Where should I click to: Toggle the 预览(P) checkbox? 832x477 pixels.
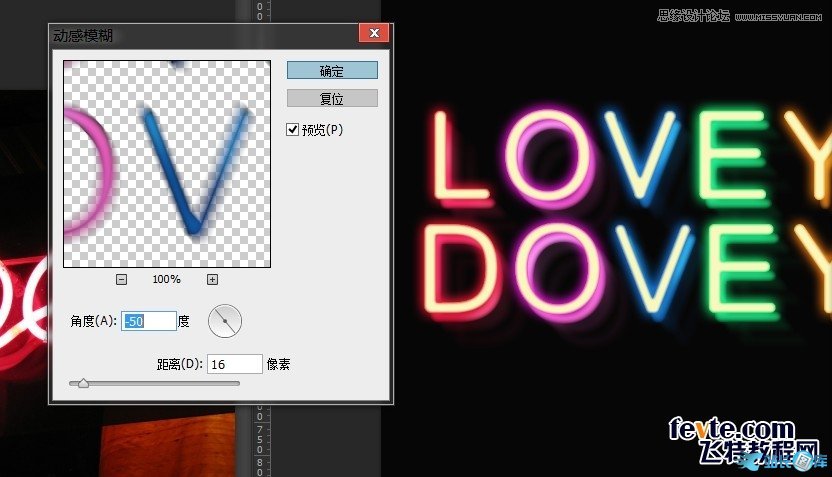pyautogui.click(x=293, y=129)
